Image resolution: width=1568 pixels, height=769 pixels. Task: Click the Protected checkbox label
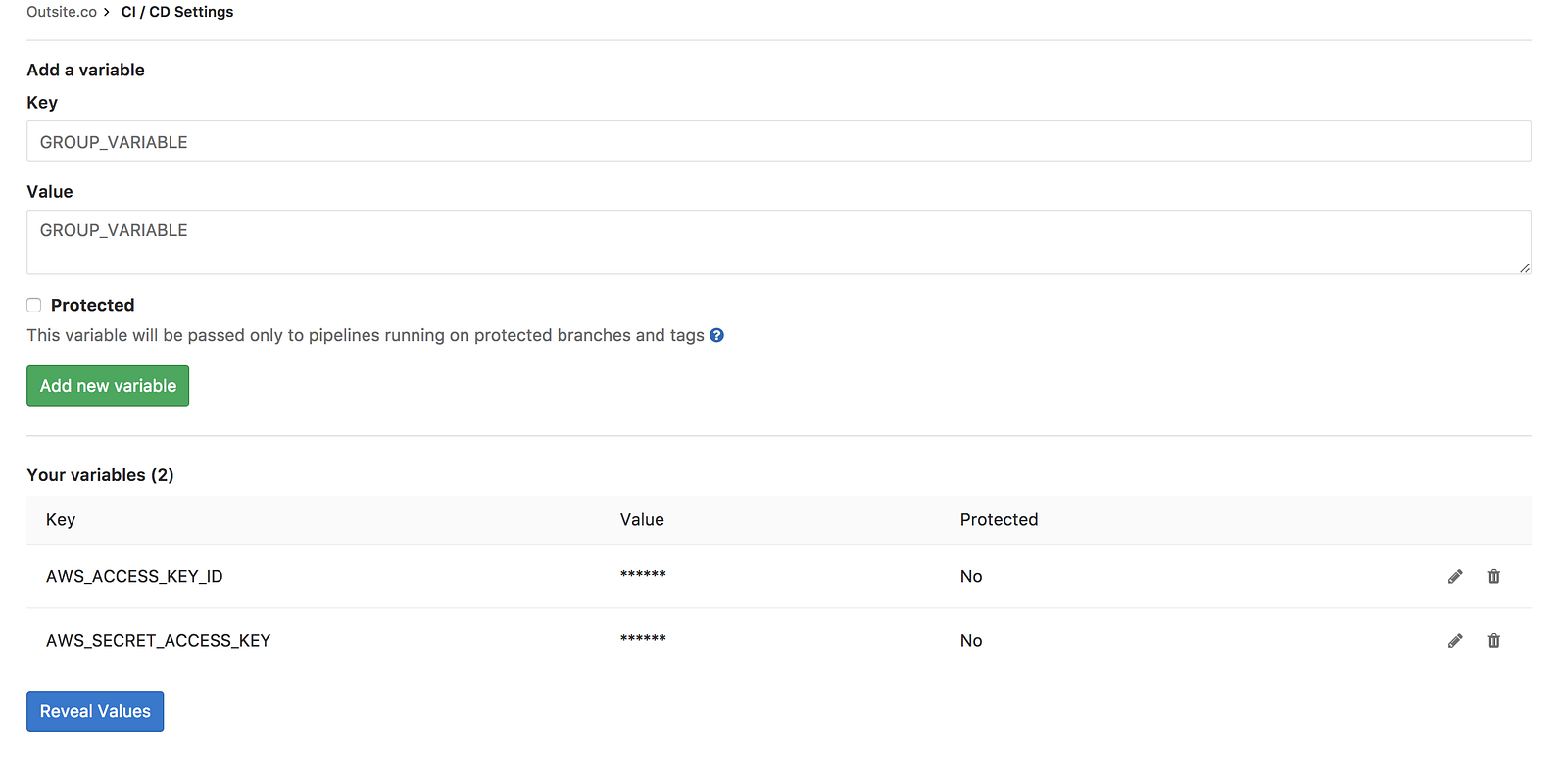pyautogui.click(x=92, y=305)
